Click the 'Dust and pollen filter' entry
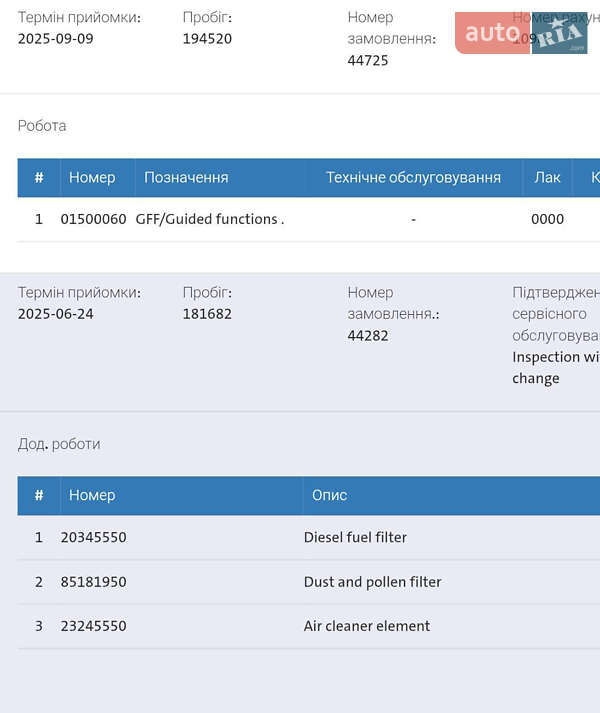600x713 pixels. click(373, 582)
